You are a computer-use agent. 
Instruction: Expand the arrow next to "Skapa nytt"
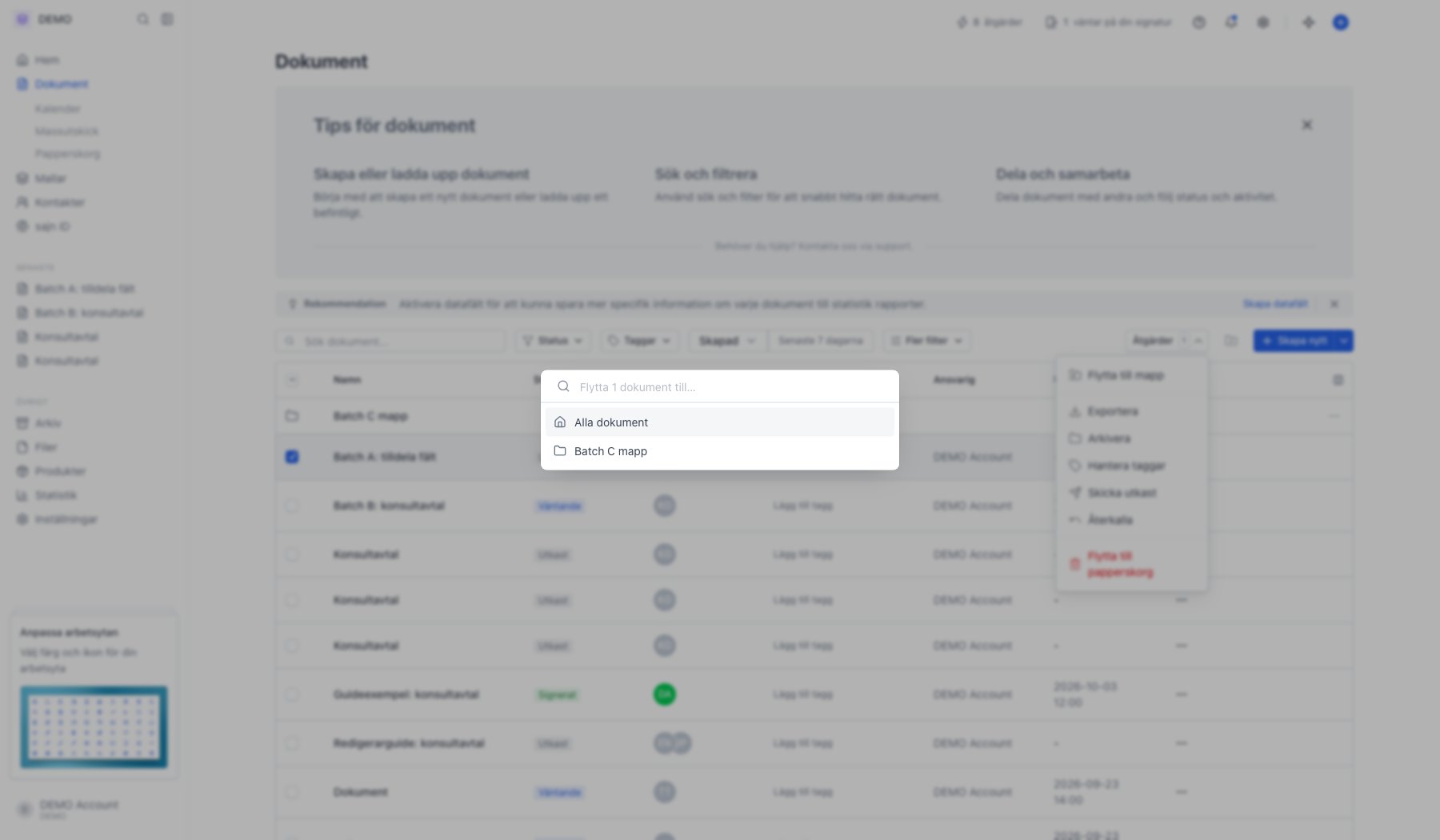tap(1344, 341)
